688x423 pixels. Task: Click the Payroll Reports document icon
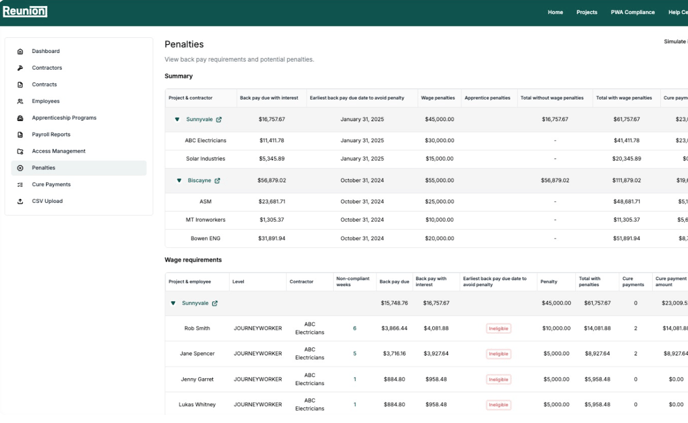pos(20,135)
